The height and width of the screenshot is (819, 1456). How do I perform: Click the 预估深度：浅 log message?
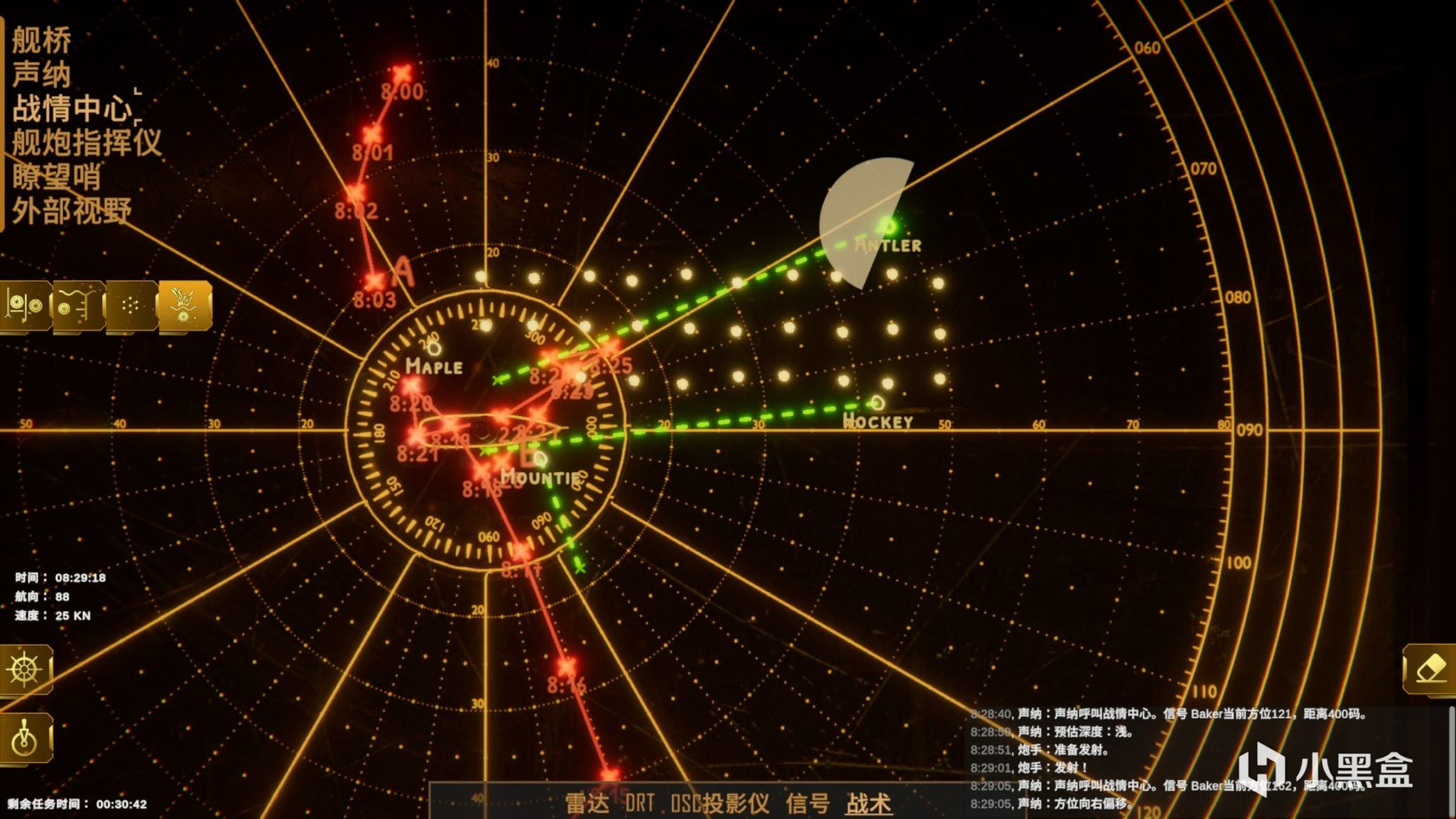1052,732
